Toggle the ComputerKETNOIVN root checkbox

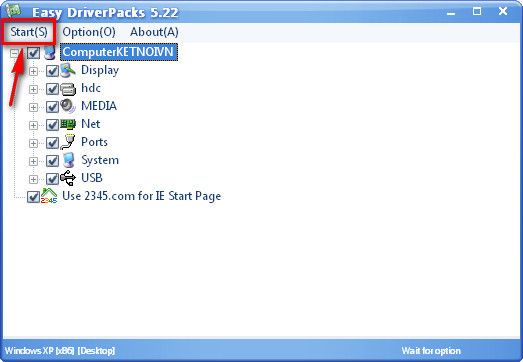click(34, 53)
